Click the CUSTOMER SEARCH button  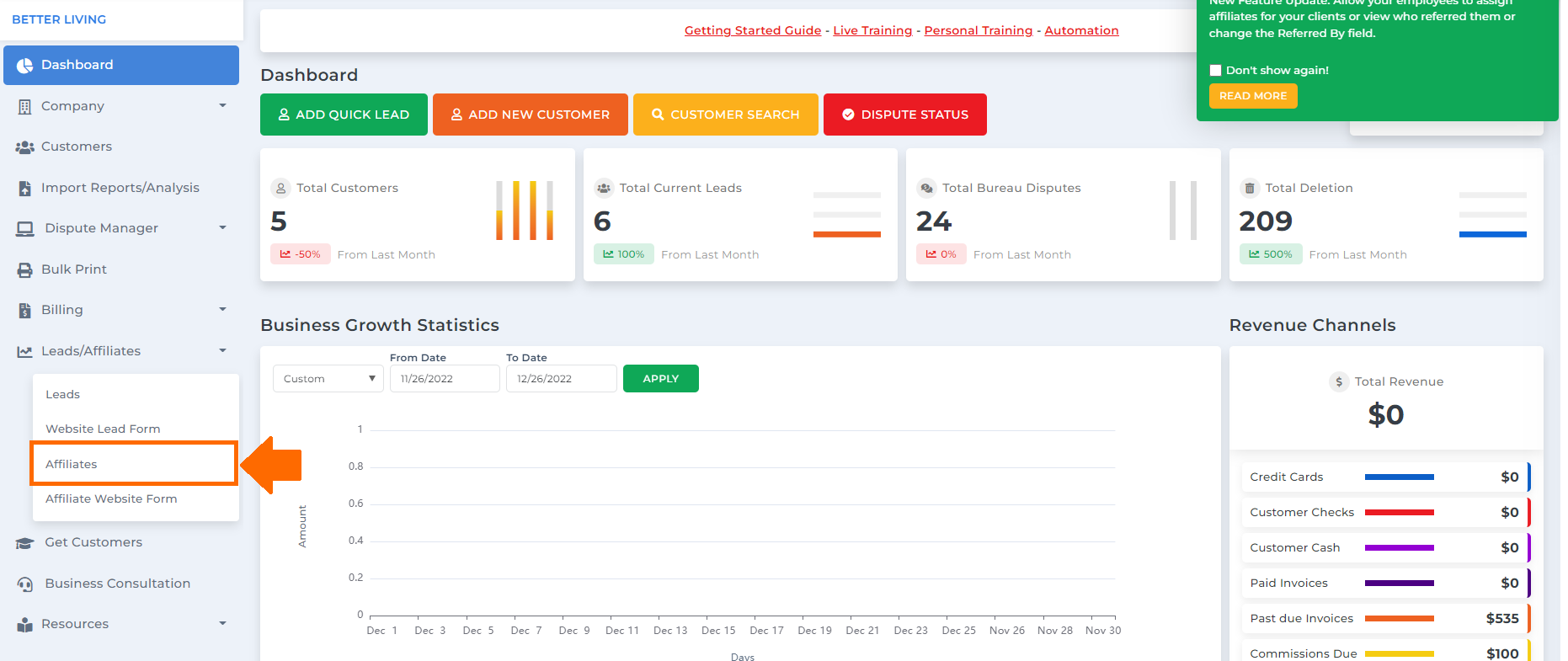tap(726, 115)
